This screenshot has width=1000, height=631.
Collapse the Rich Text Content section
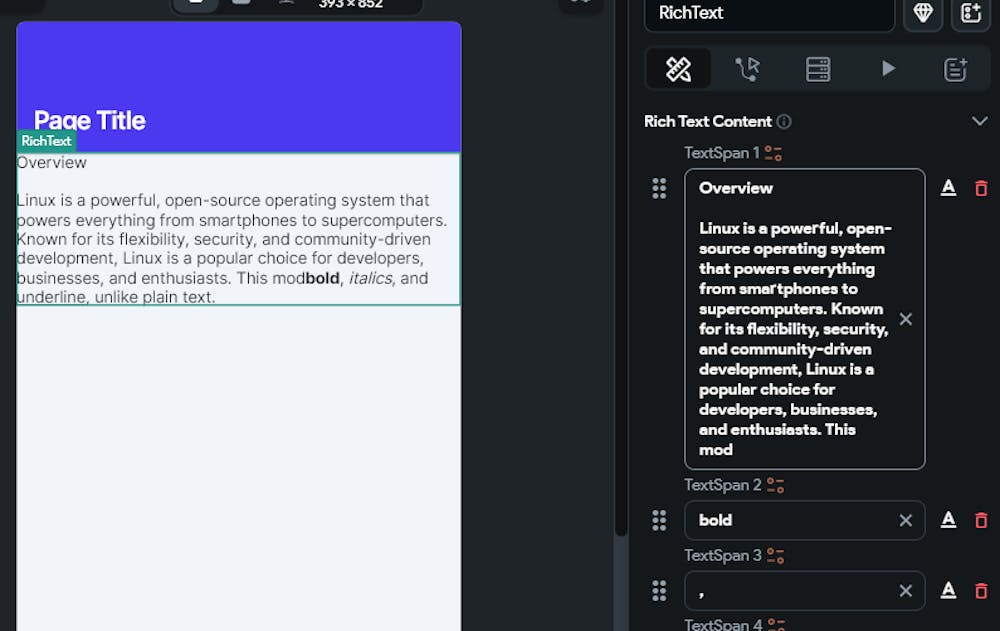point(980,121)
